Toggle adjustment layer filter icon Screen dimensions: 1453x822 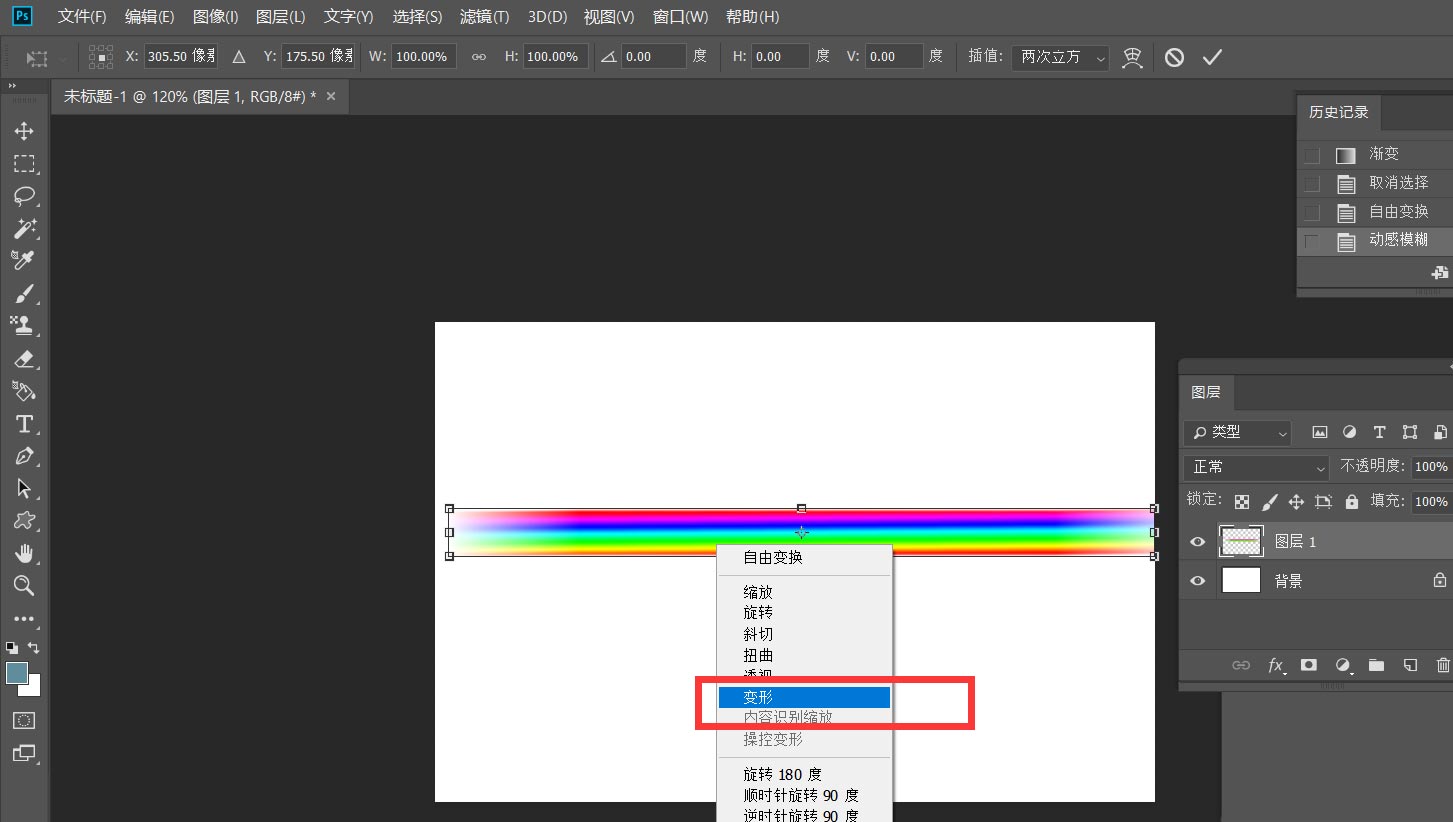pos(1349,433)
